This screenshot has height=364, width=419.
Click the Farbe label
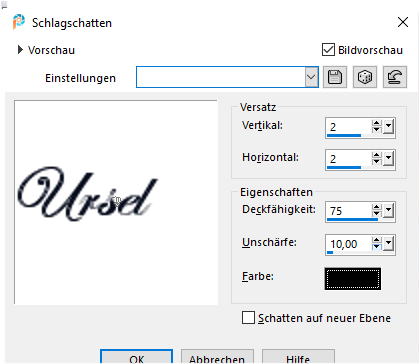click(258, 276)
